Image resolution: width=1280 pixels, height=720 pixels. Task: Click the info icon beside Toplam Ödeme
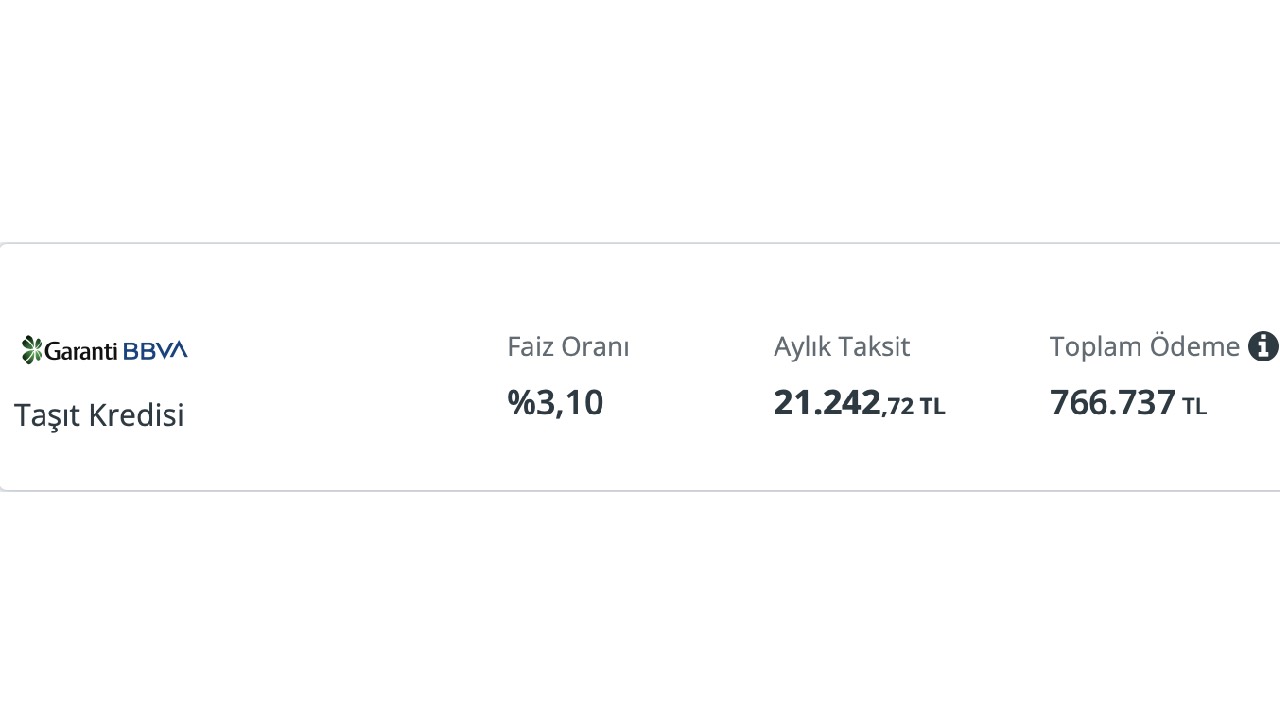1263,347
